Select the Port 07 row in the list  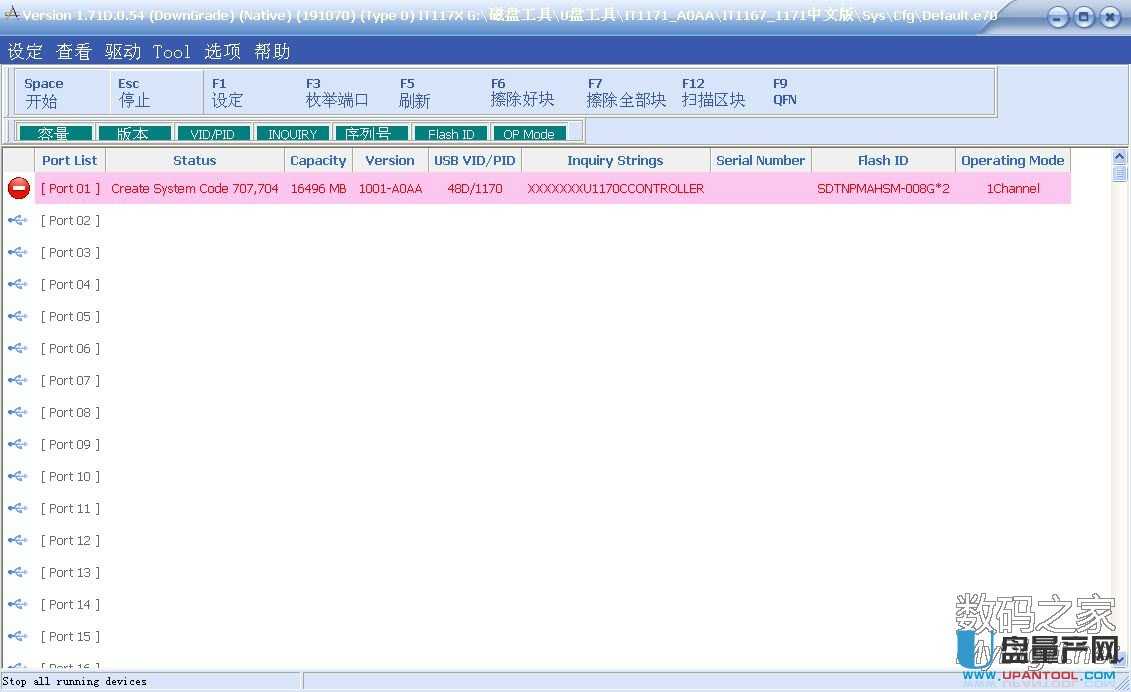pyautogui.click(x=70, y=380)
